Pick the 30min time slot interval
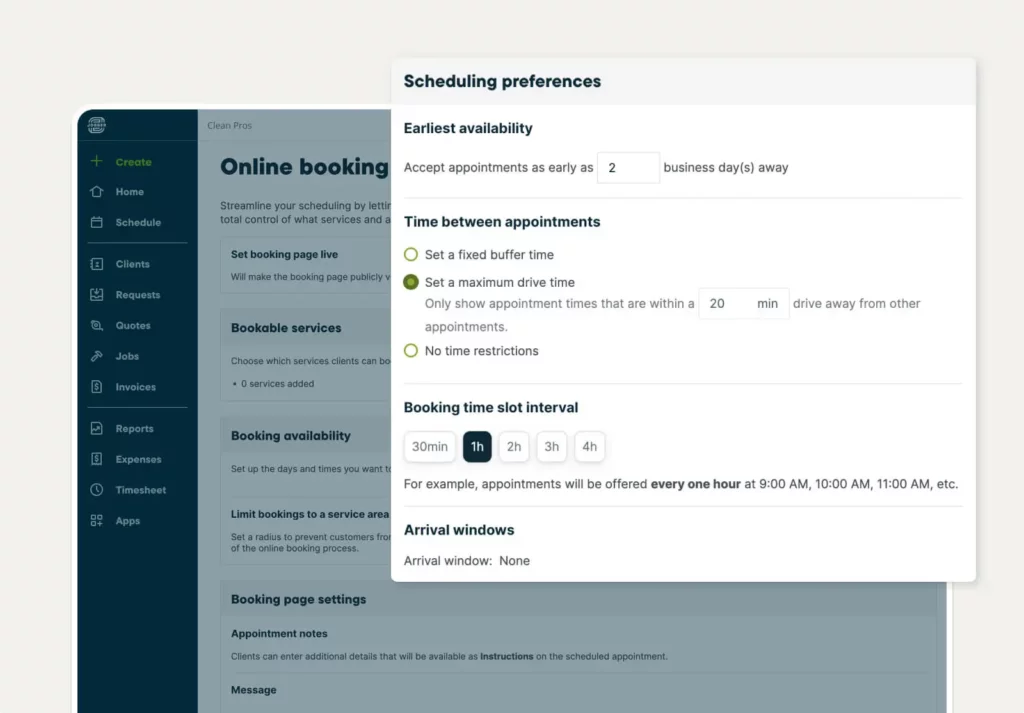Viewport: 1024px width, 713px height. tap(430, 447)
